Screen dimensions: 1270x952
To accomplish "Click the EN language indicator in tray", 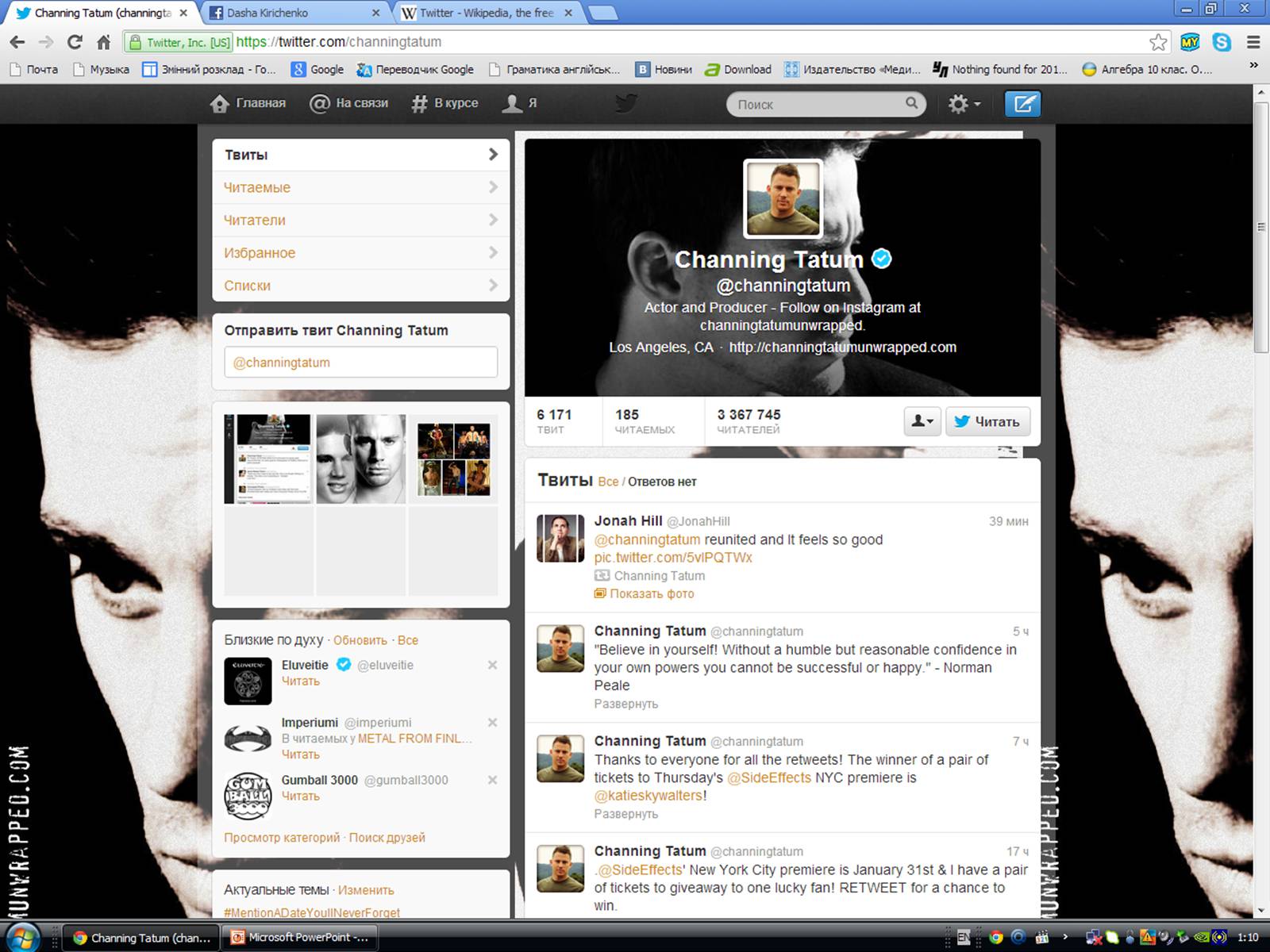I will [964, 937].
